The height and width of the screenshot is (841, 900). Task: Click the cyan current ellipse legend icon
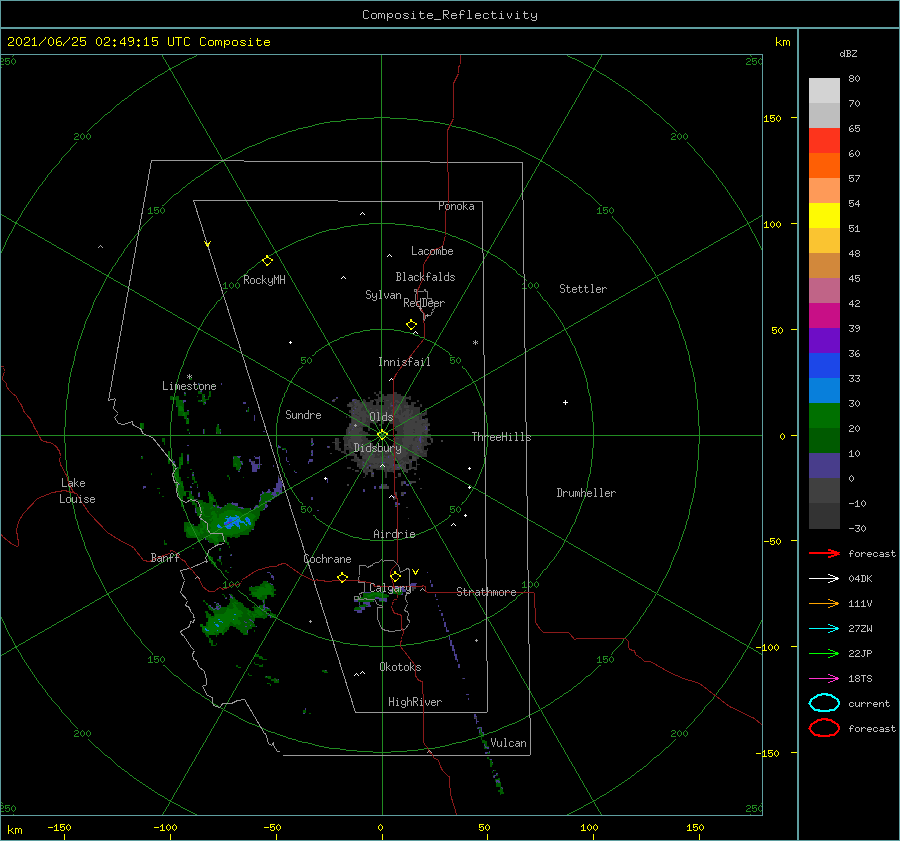coord(824,703)
